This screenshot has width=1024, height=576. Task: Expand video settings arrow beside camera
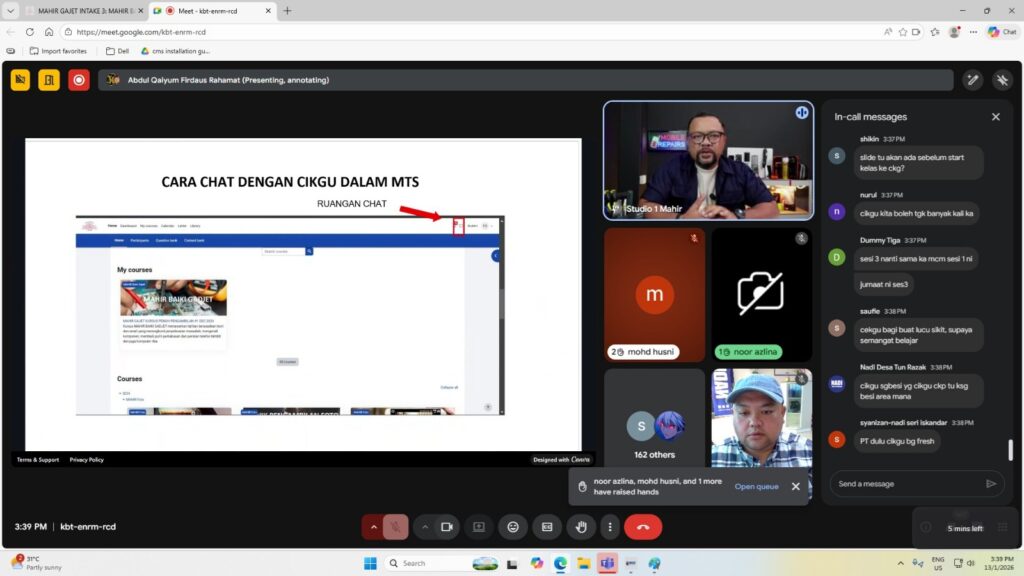tap(425, 527)
